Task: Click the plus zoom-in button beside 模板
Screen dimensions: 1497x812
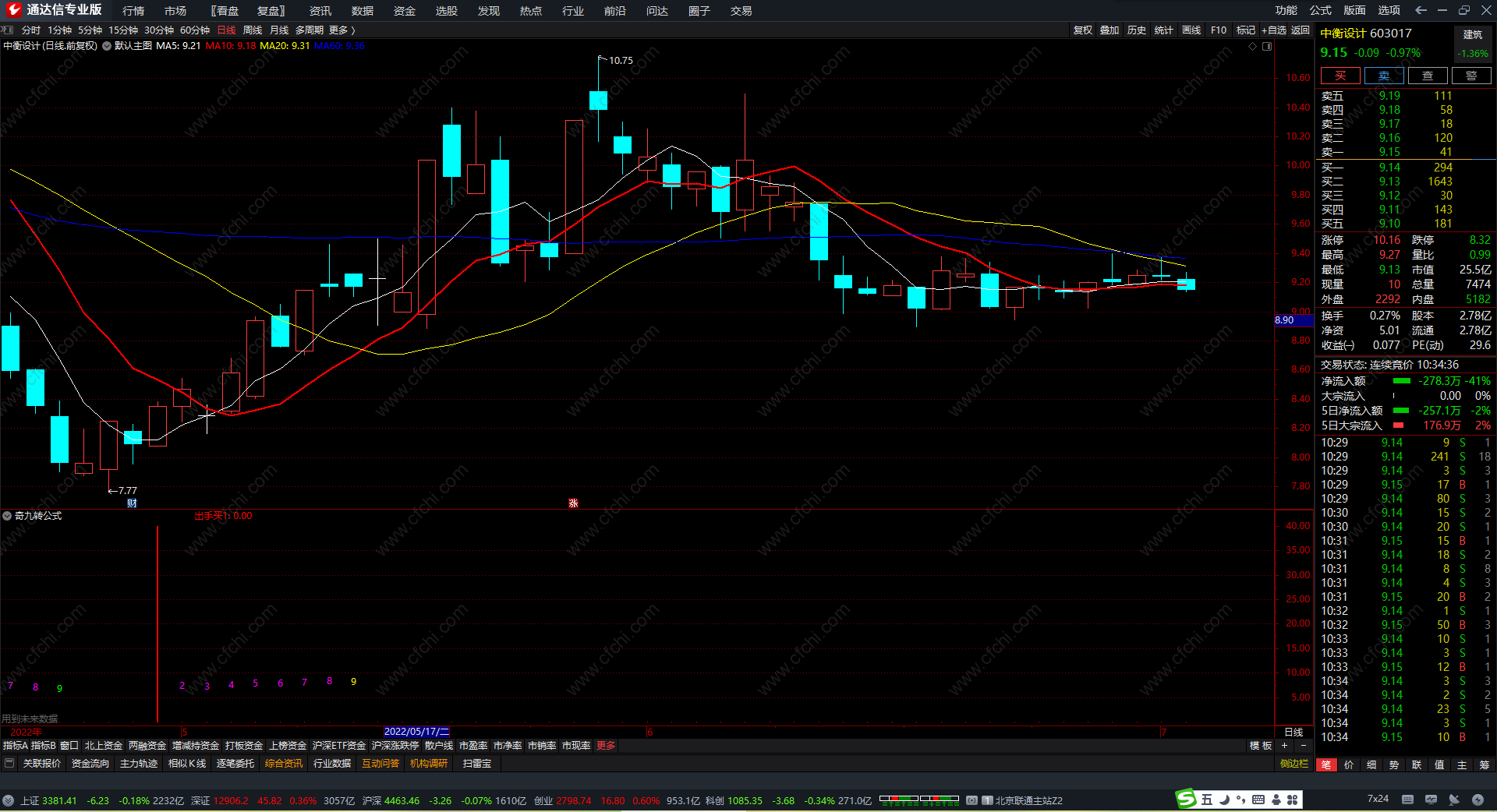Action: click(1285, 746)
